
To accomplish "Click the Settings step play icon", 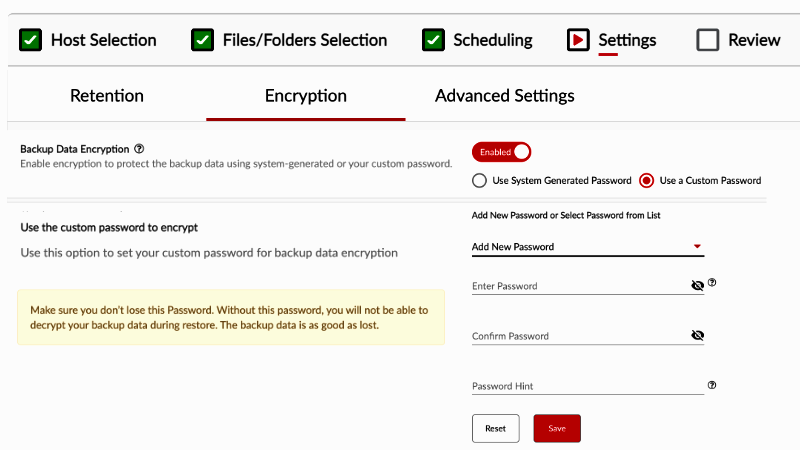I will (x=578, y=40).
